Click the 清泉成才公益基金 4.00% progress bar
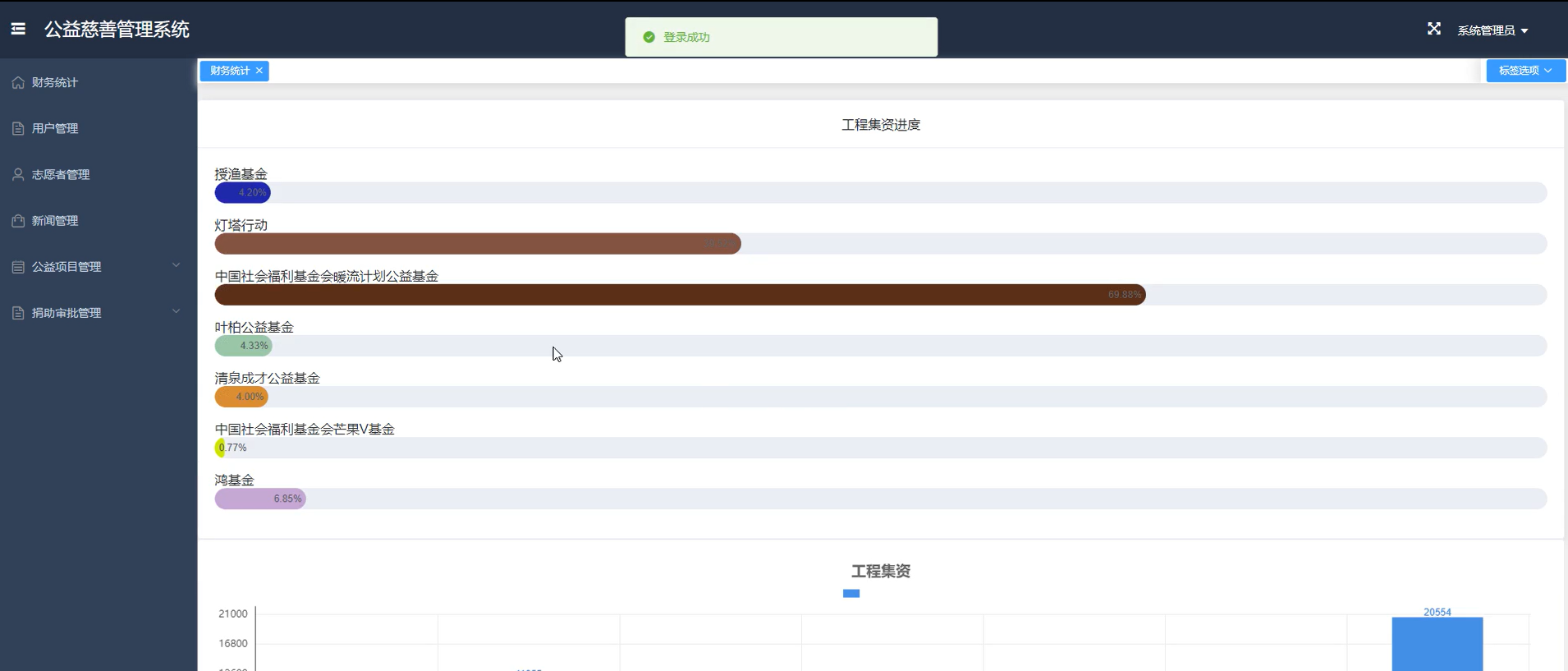The image size is (1568, 671). tap(881, 397)
